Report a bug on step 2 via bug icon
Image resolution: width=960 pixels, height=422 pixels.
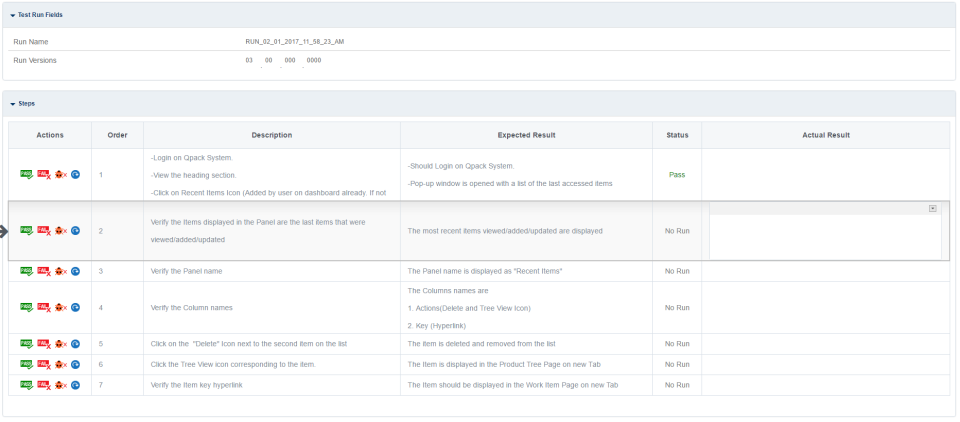(x=60, y=230)
